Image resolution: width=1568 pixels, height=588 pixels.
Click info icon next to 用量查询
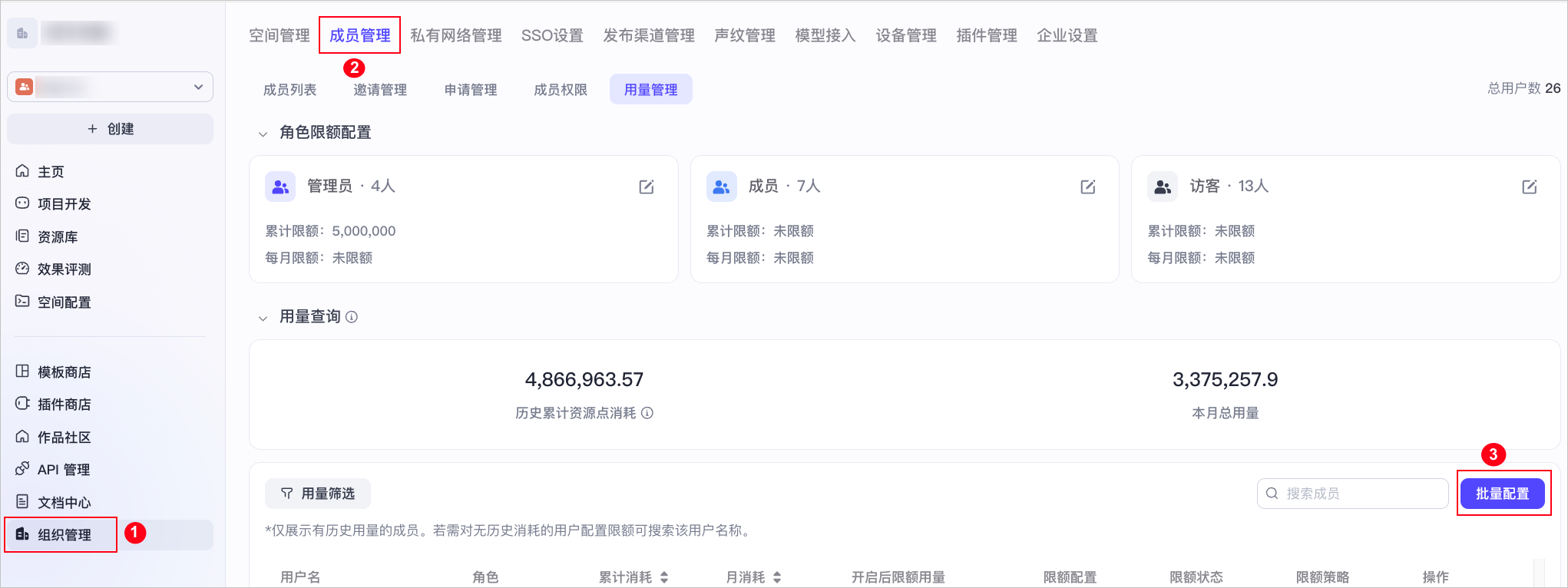(x=352, y=317)
